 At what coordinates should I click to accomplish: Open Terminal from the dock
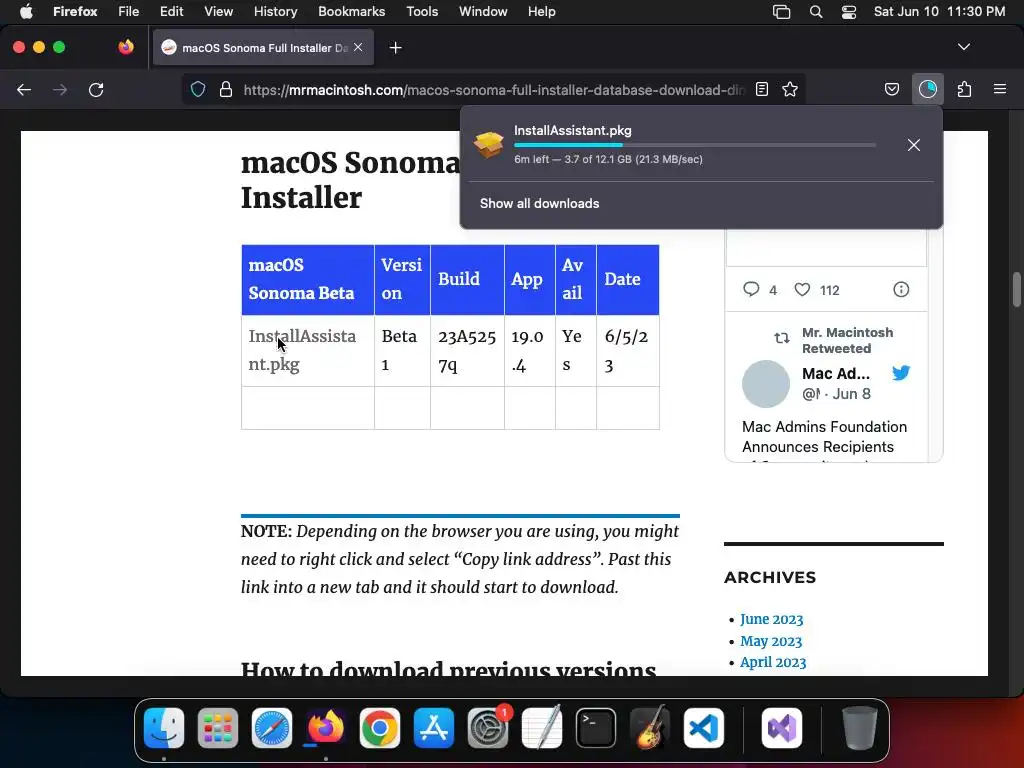click(x=596, y=728)
